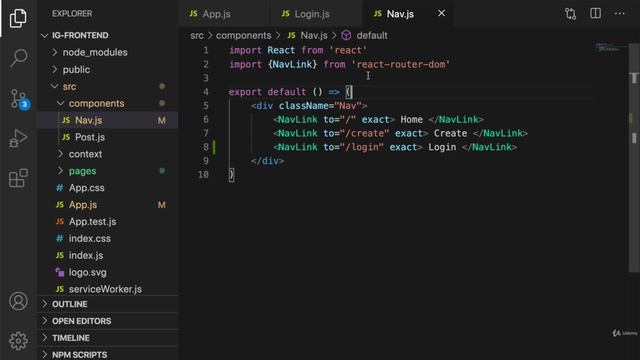The height and width of the screenshot is (360, 640).
Task: Open logo.svg in the file tree
Action: (108, 272)
